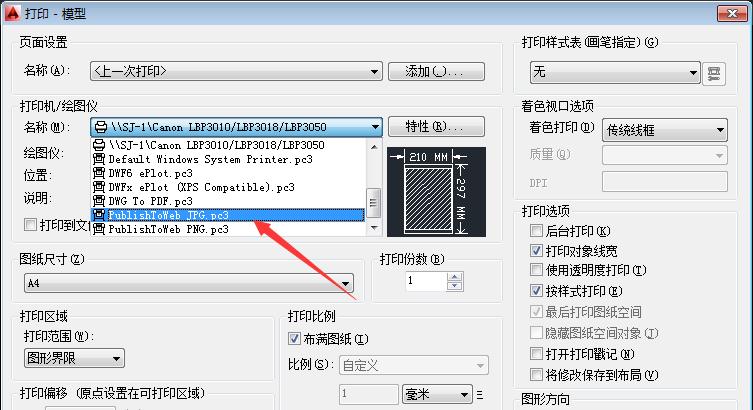The width and height of the screenshot is (753, 410).
Task: Expand the 图纸尺寸 A4 dropdown
Action: (x=189, y=283)
